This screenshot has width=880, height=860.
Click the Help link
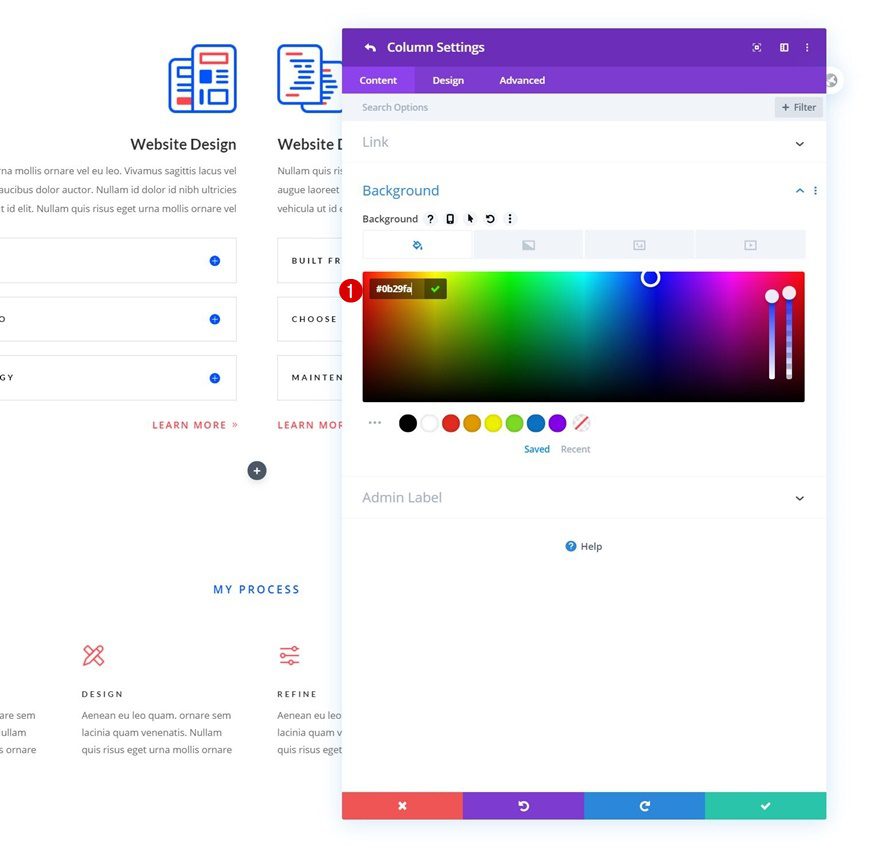point(584,546)
